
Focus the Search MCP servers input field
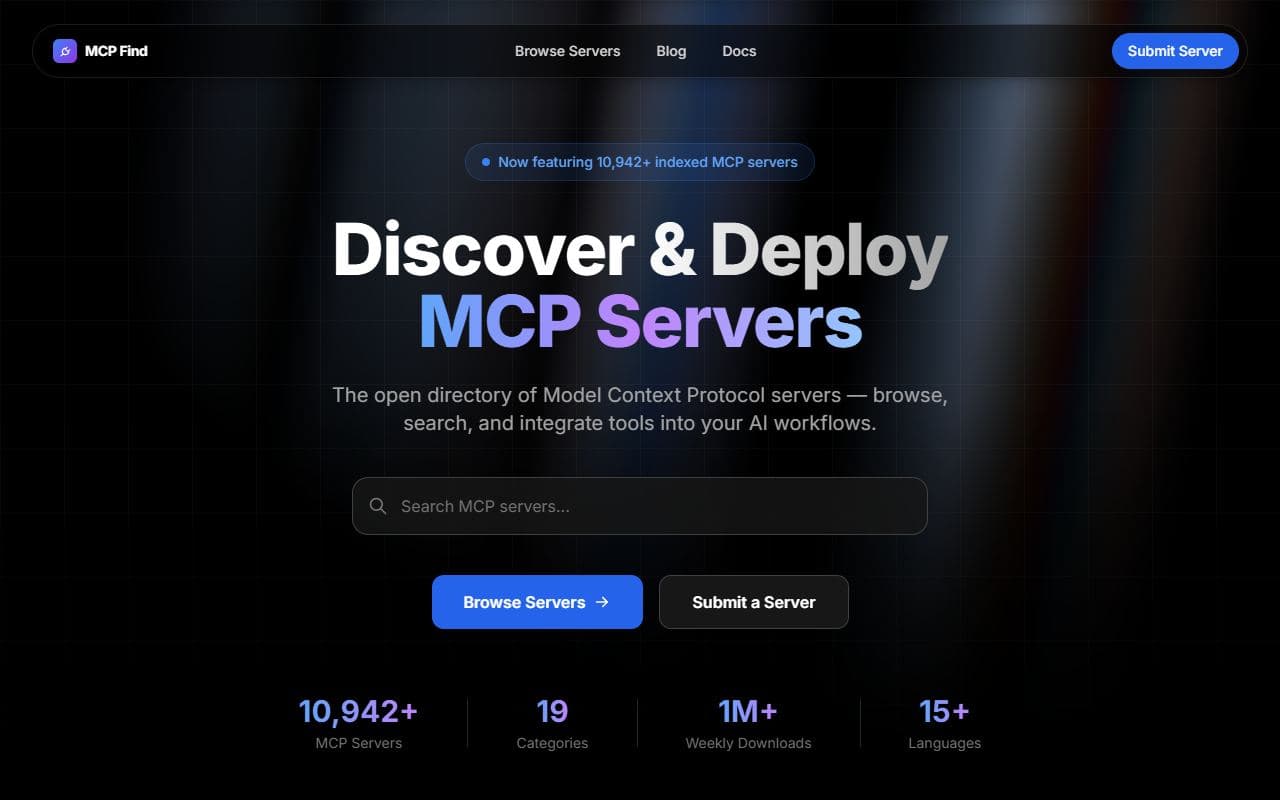pyautogui.click(x=640, y=506)
